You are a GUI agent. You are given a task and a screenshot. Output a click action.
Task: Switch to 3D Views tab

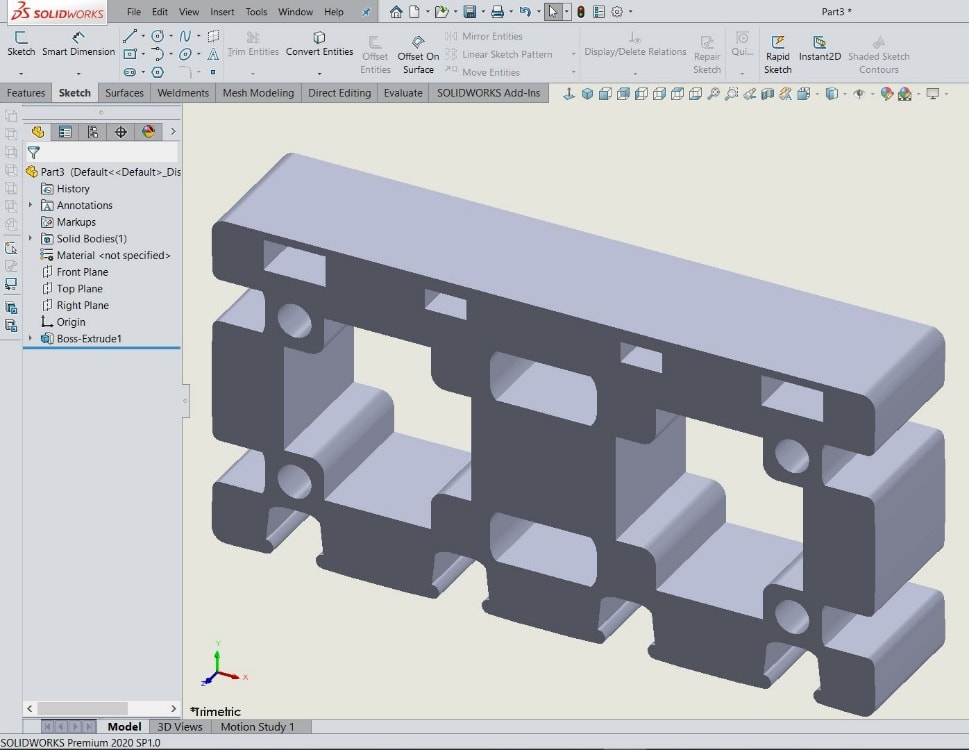180,727
